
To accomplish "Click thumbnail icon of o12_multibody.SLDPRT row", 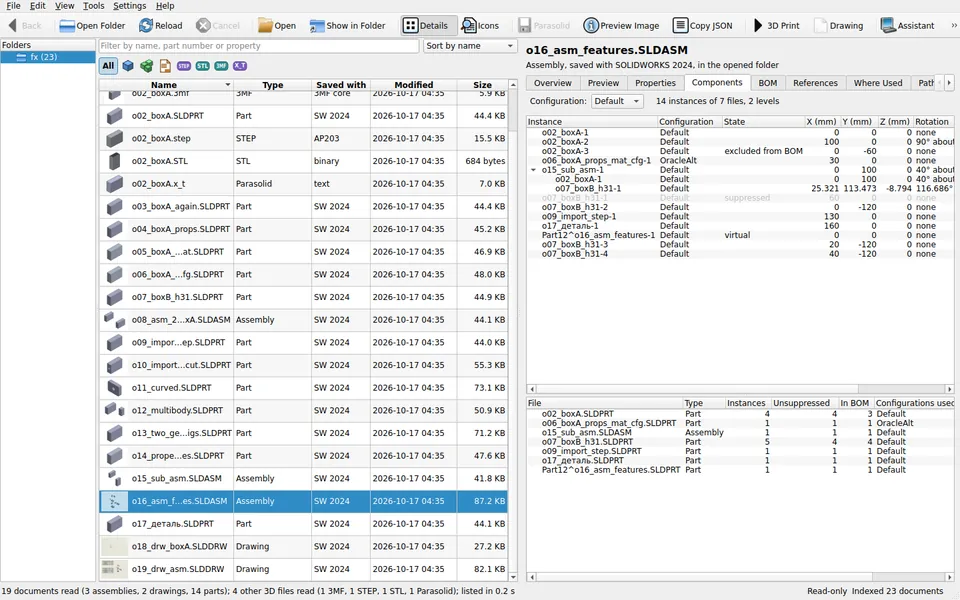I will tap(114, 410).
